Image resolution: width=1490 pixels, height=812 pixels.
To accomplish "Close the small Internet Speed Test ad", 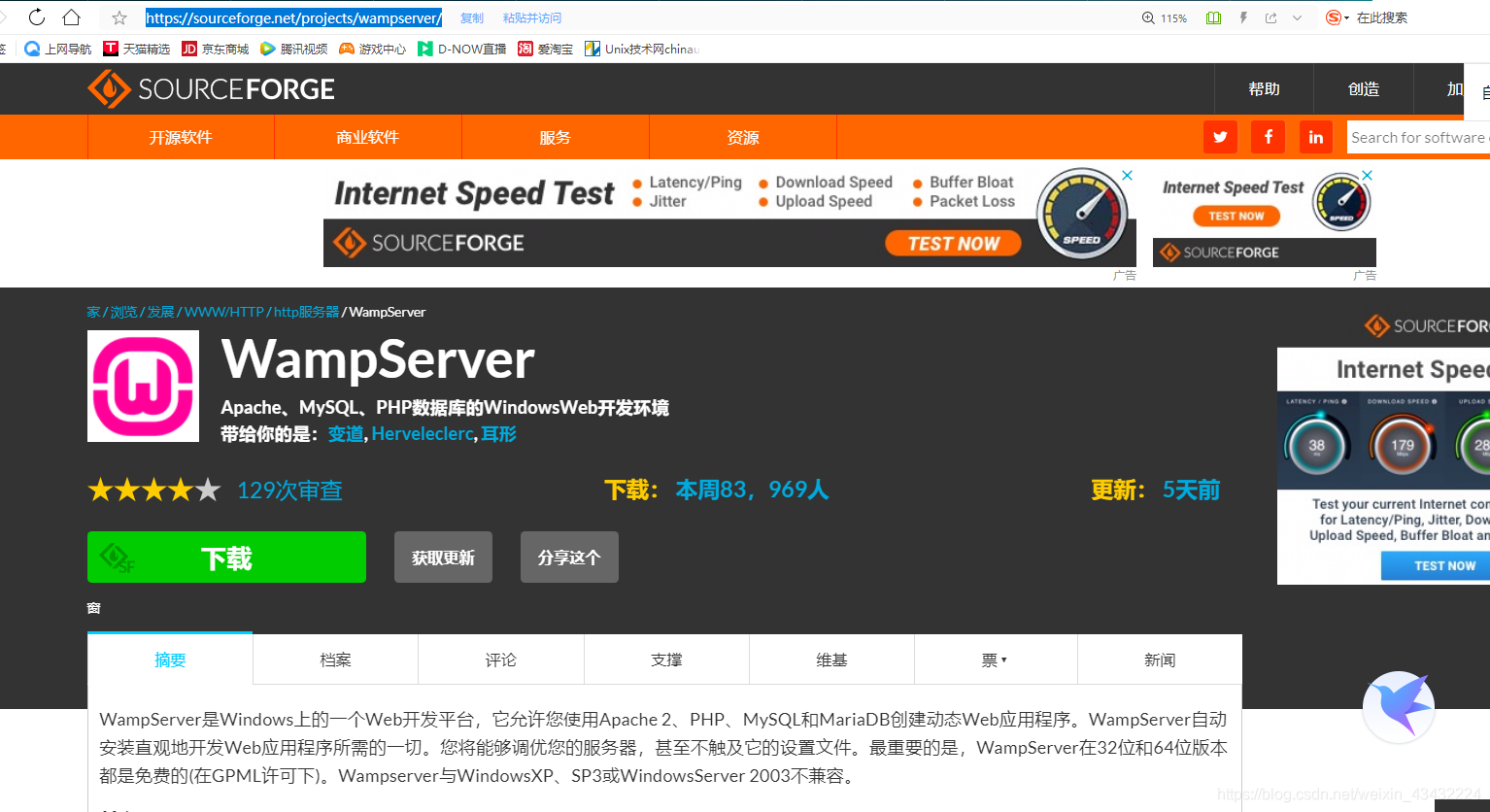I will 1368,176.
